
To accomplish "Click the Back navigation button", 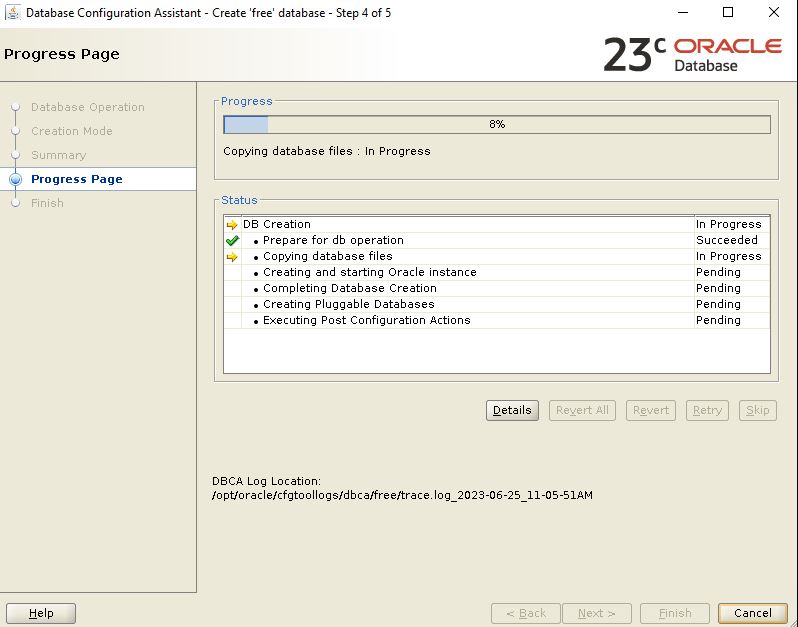I will coord(526,613).
